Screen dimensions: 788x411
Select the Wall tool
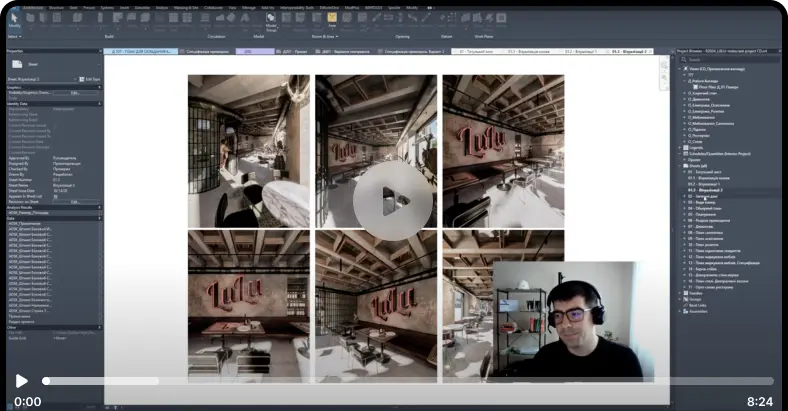(31, 20)
